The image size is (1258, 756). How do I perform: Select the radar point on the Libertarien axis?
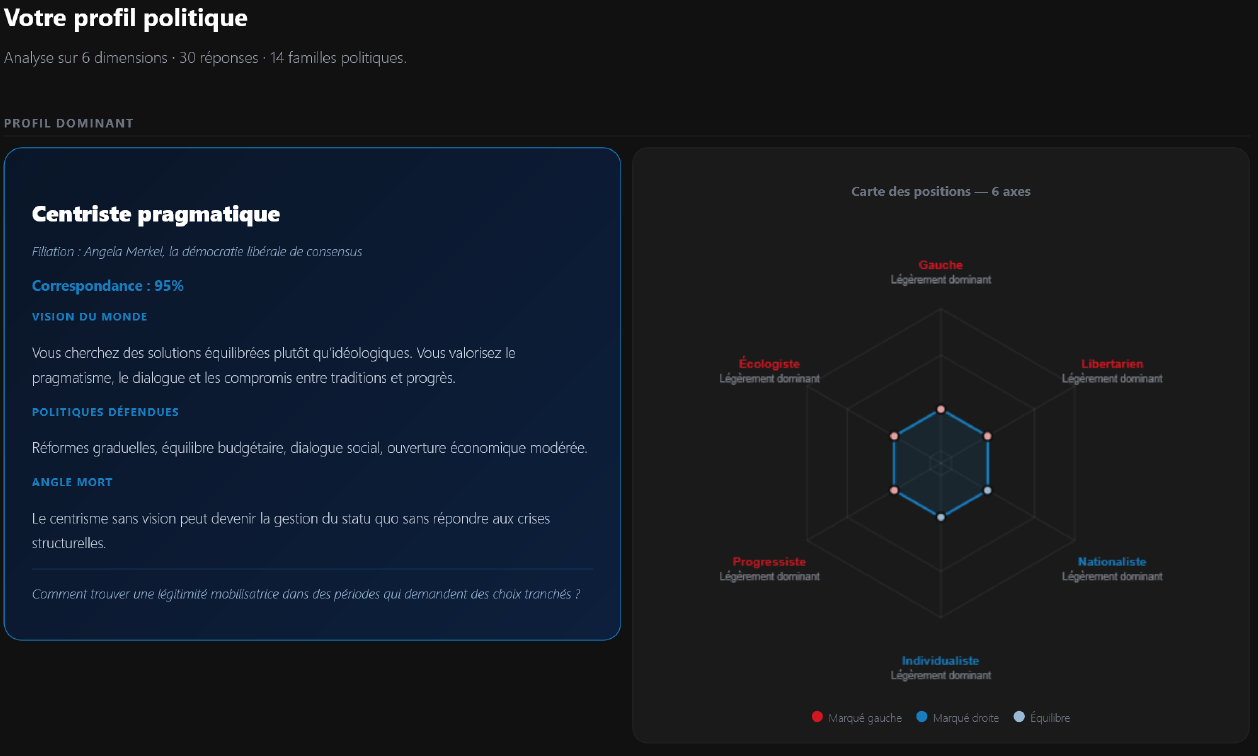988,436
